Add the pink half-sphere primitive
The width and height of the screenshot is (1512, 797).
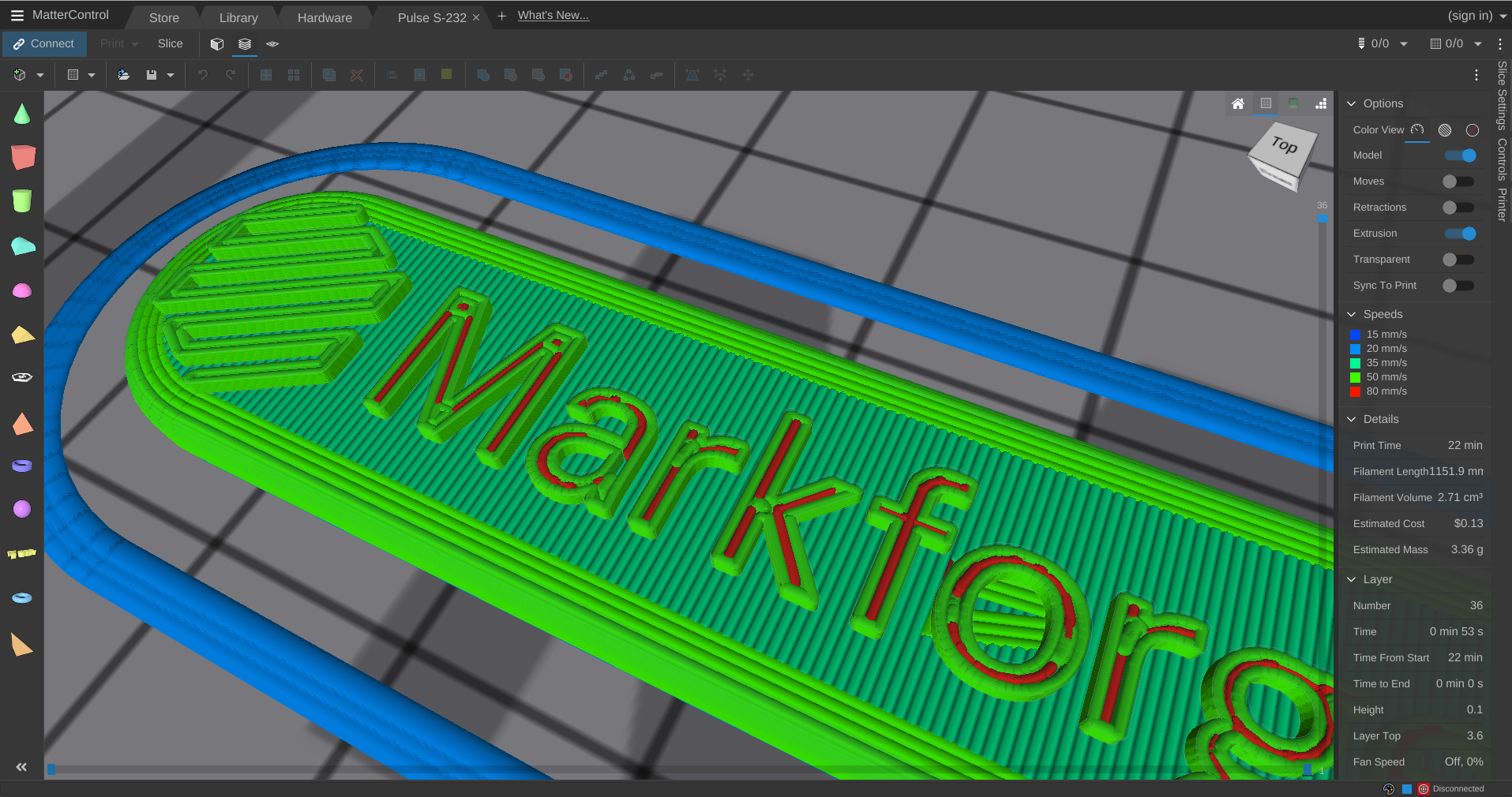pyautogui.click(x=22, y=291)
